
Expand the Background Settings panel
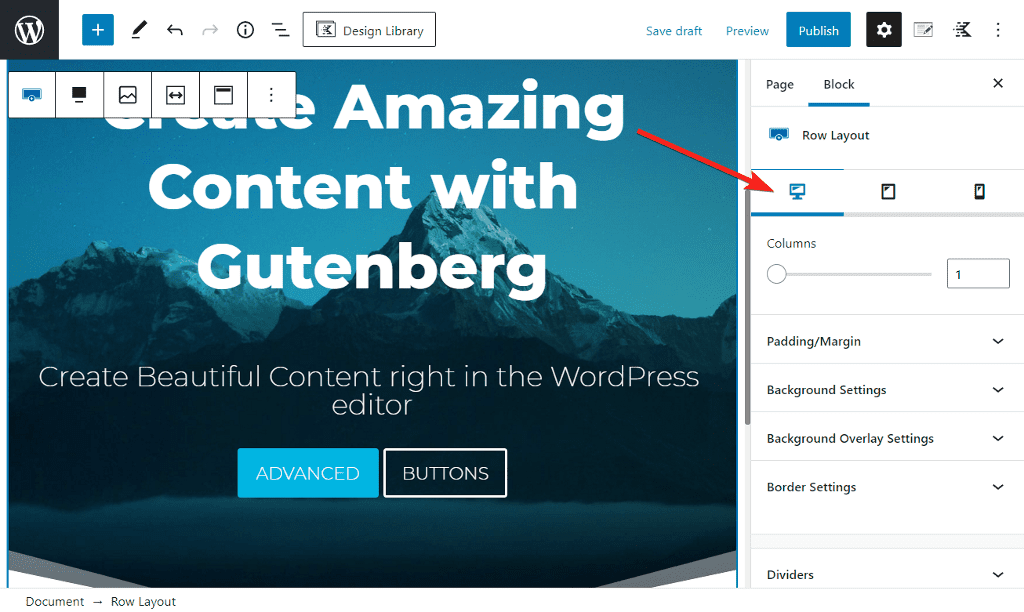pos(887,389)
